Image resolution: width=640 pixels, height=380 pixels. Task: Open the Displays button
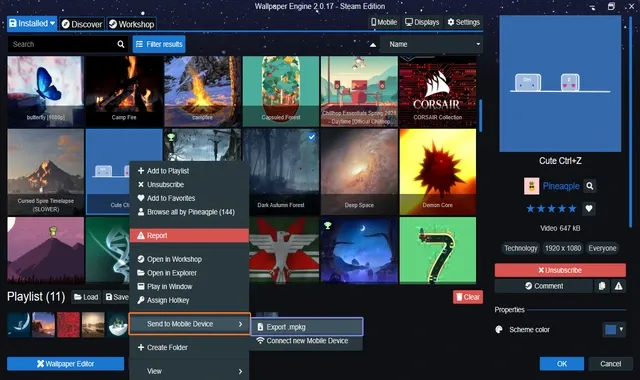(x=422, y=22)
